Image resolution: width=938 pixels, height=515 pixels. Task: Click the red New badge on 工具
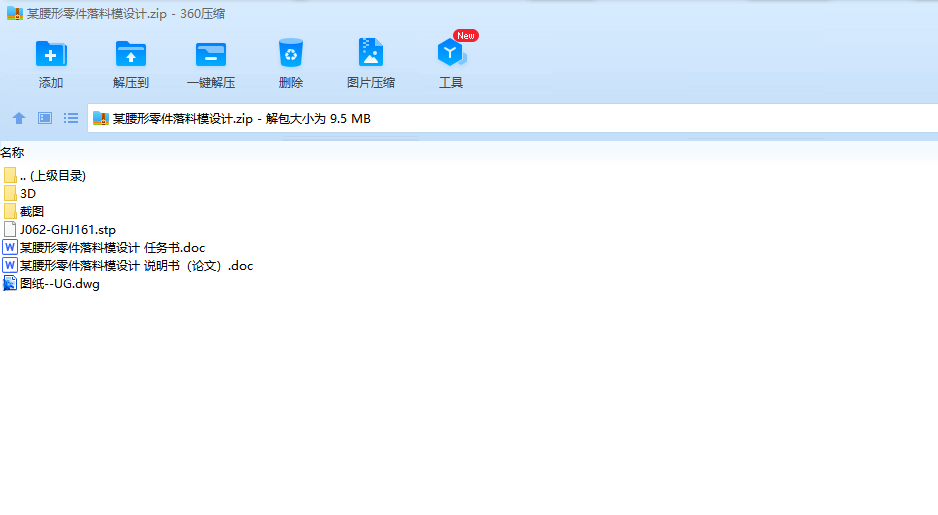(465, 36)
